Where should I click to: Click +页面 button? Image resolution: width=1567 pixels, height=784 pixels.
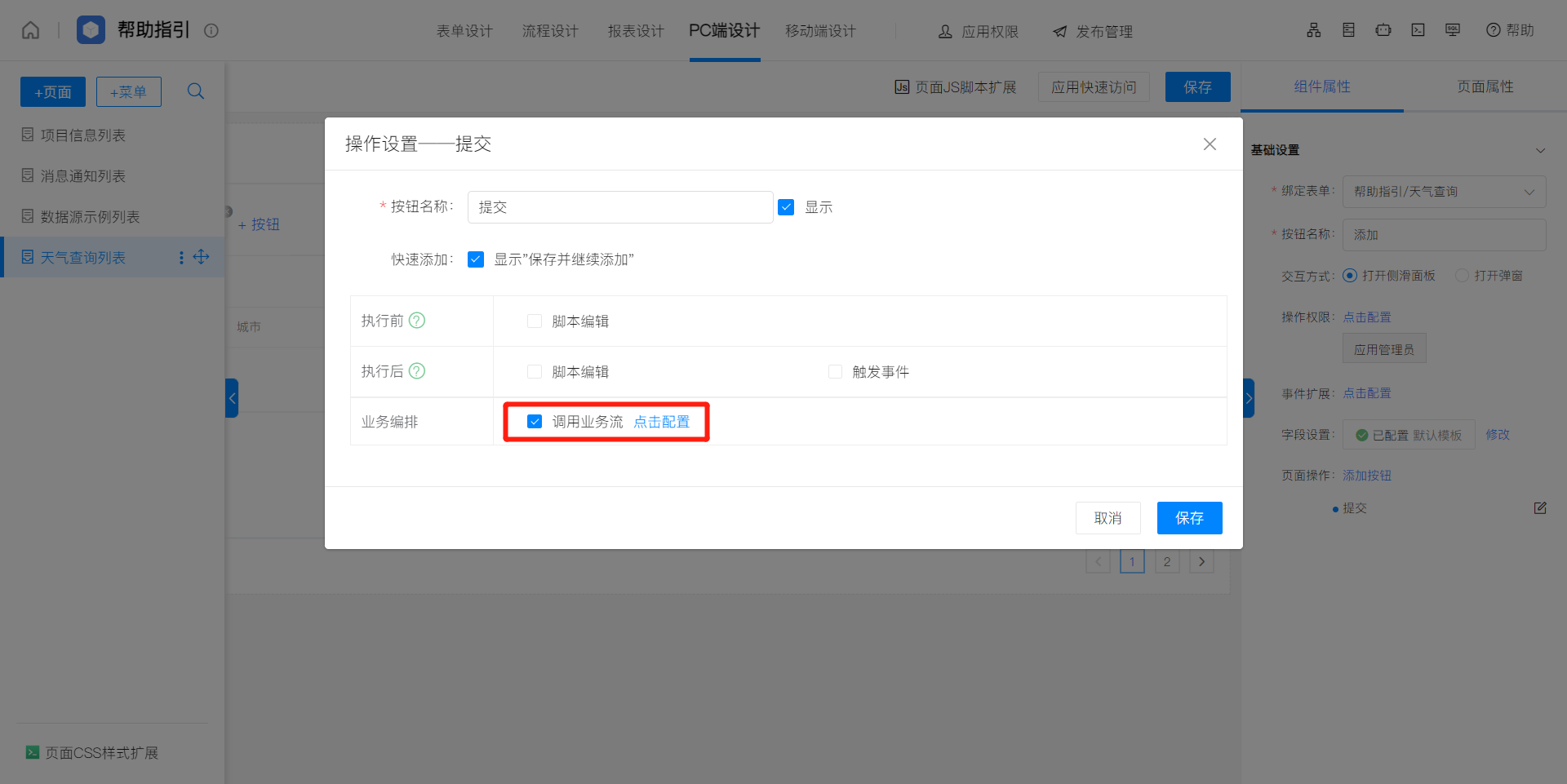(53, 92)
